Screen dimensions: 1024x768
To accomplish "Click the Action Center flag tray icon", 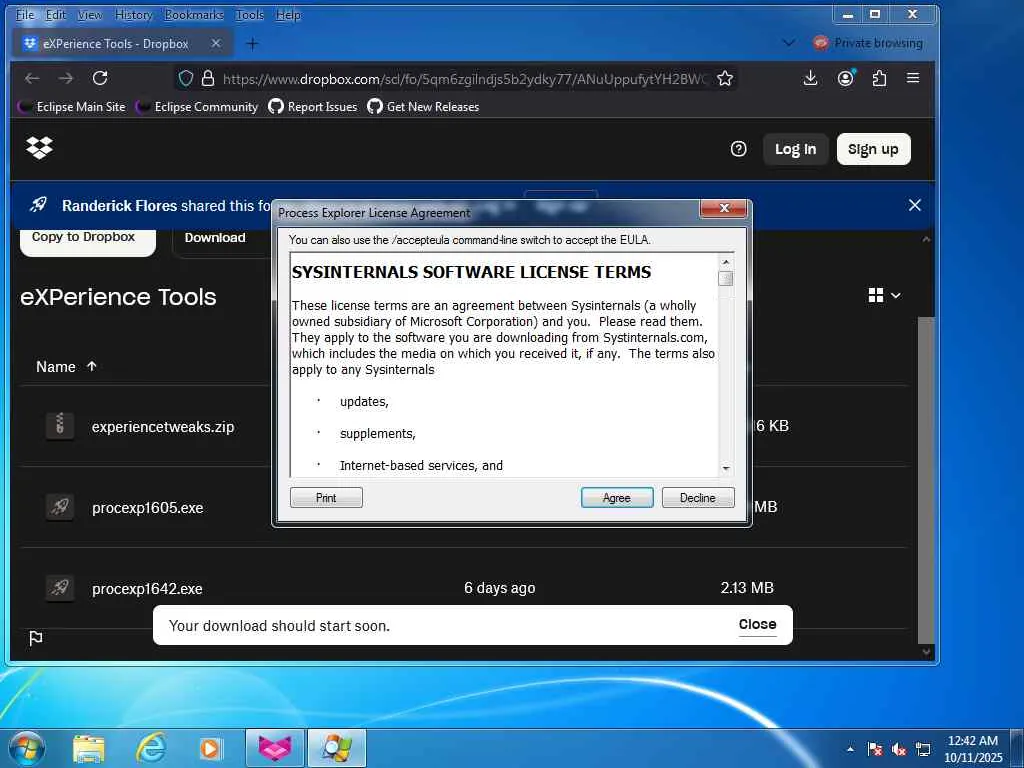I will tap(874, 749).
